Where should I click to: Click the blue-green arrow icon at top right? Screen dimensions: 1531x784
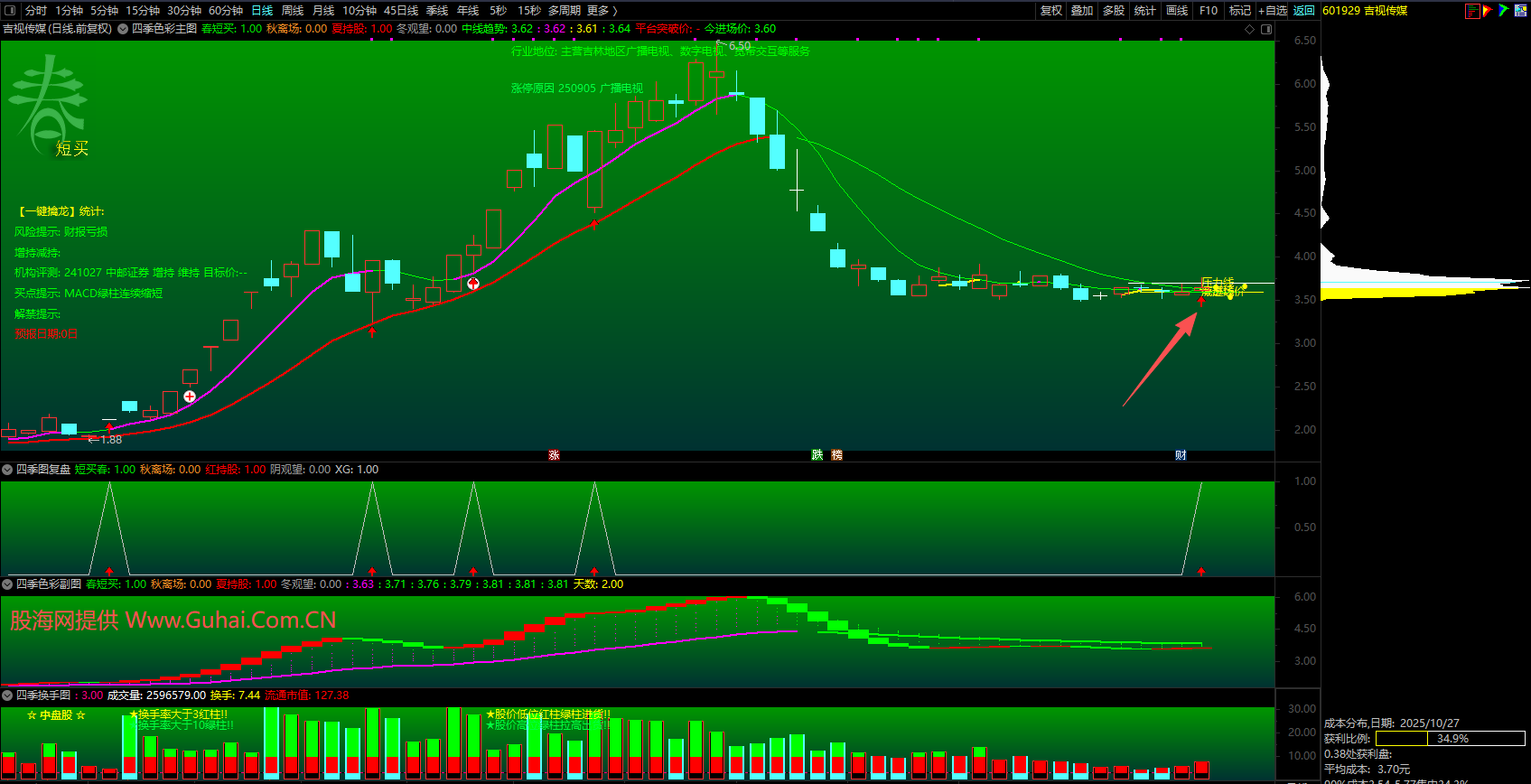(1503, 11)
